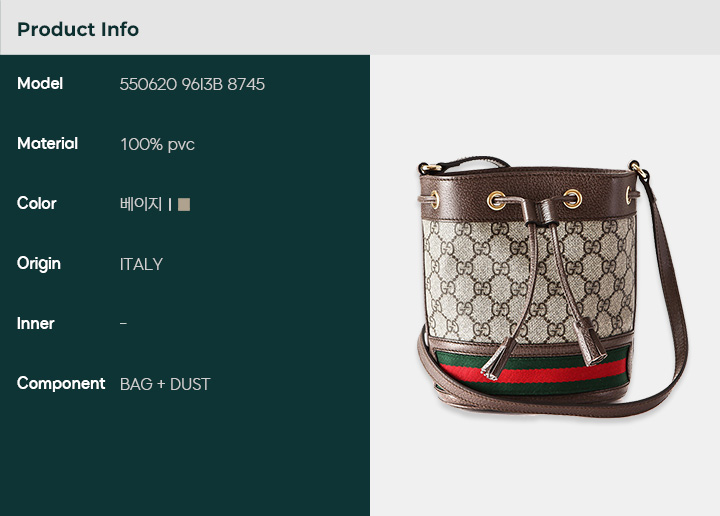The width and height of the screenshot is (720, 516).
Task: Click the GG monogram canvas body
Action: click(x=528, y=280)
